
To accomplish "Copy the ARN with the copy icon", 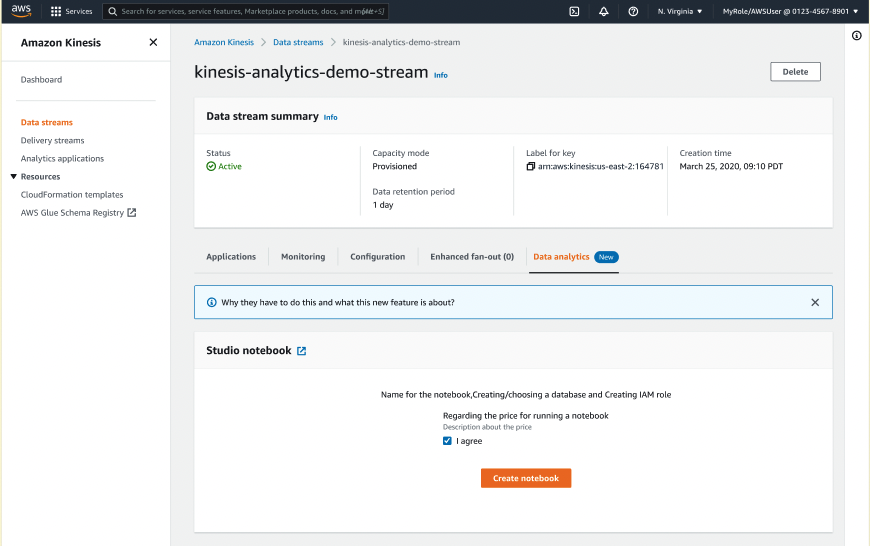I will pyautogui.click(x=530, y=166).
